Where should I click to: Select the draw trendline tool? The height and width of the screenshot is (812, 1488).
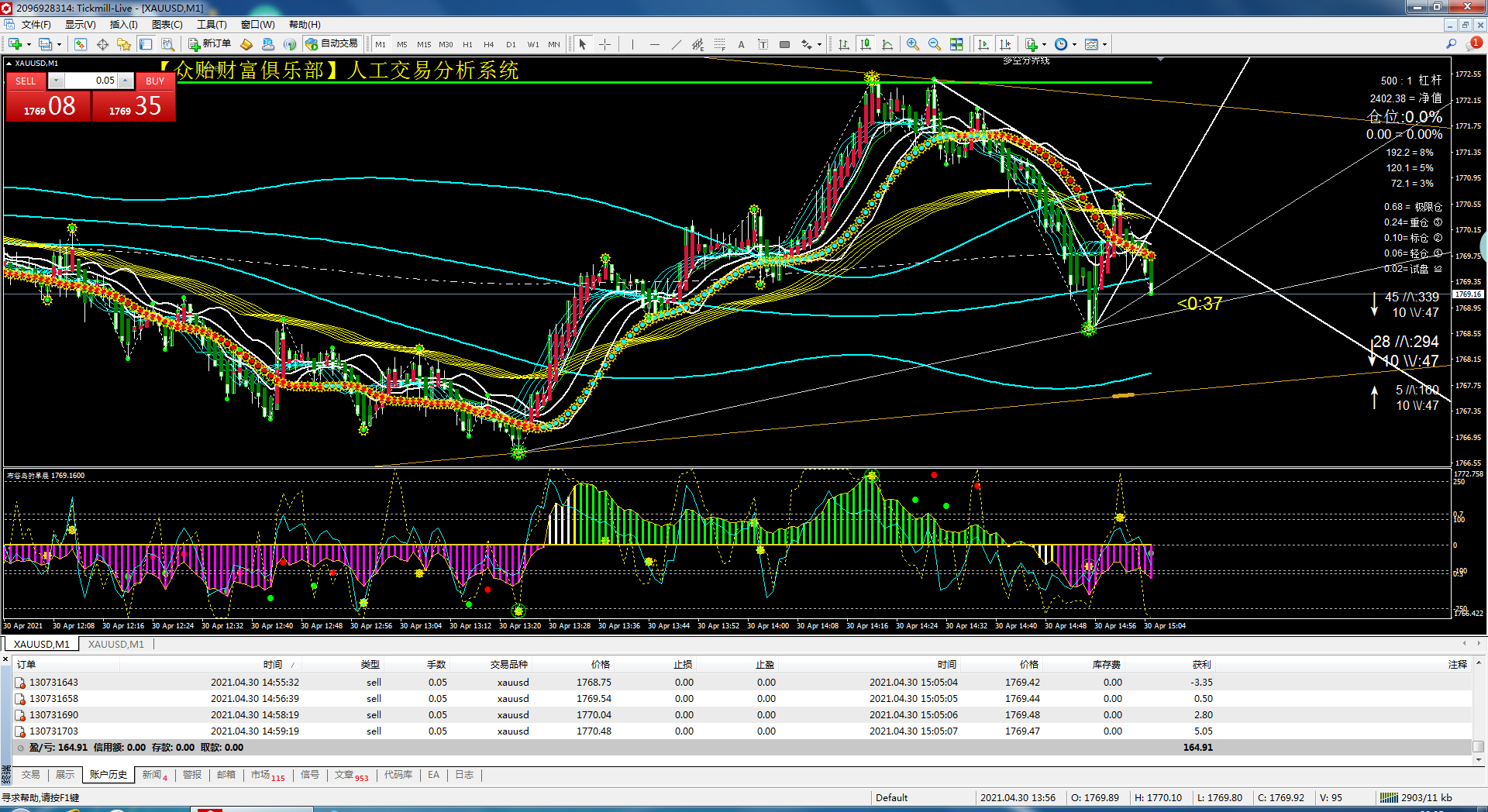(x=676, y=44)
